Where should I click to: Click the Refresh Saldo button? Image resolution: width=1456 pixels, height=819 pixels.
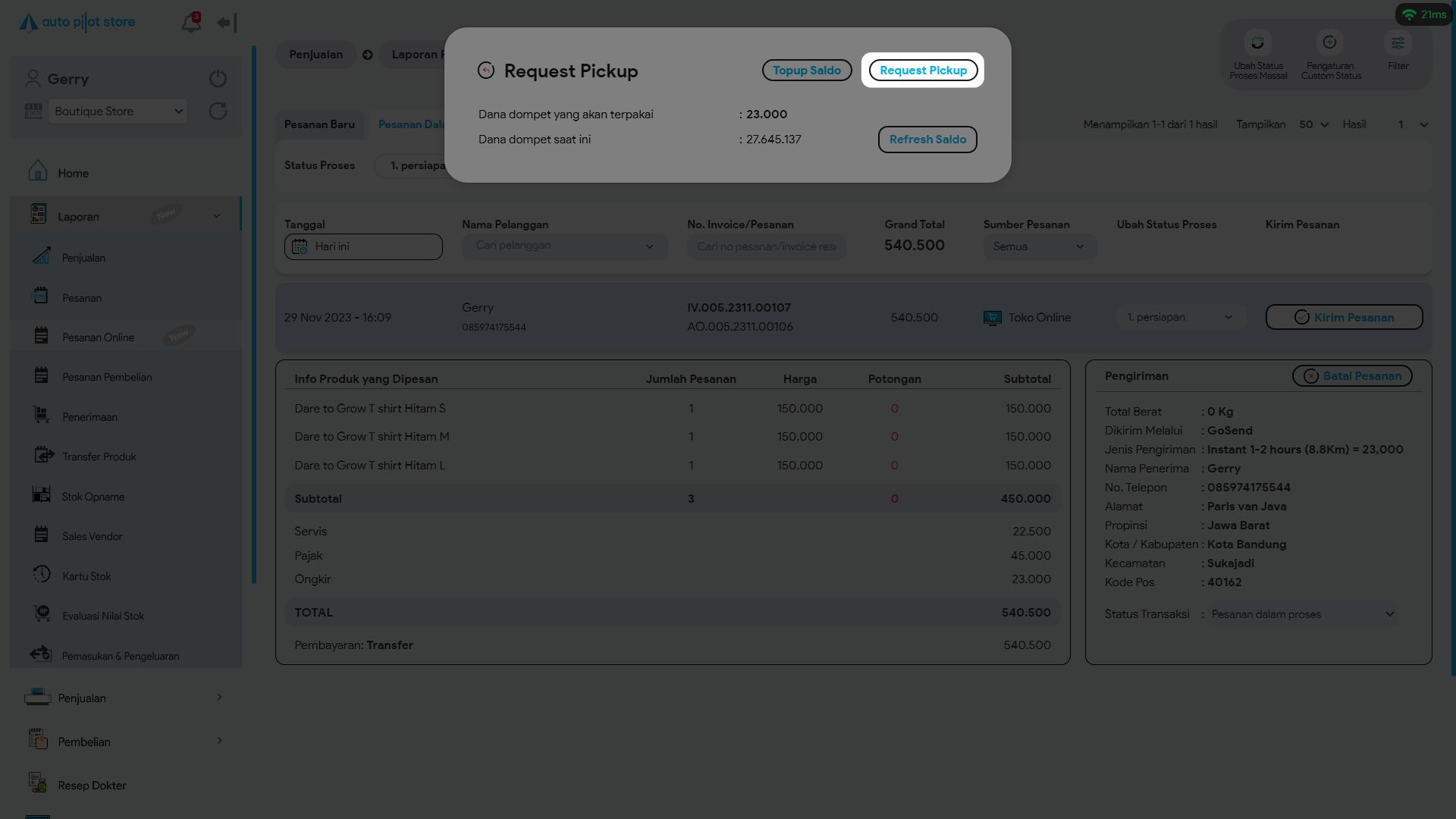tap(927, 140)
